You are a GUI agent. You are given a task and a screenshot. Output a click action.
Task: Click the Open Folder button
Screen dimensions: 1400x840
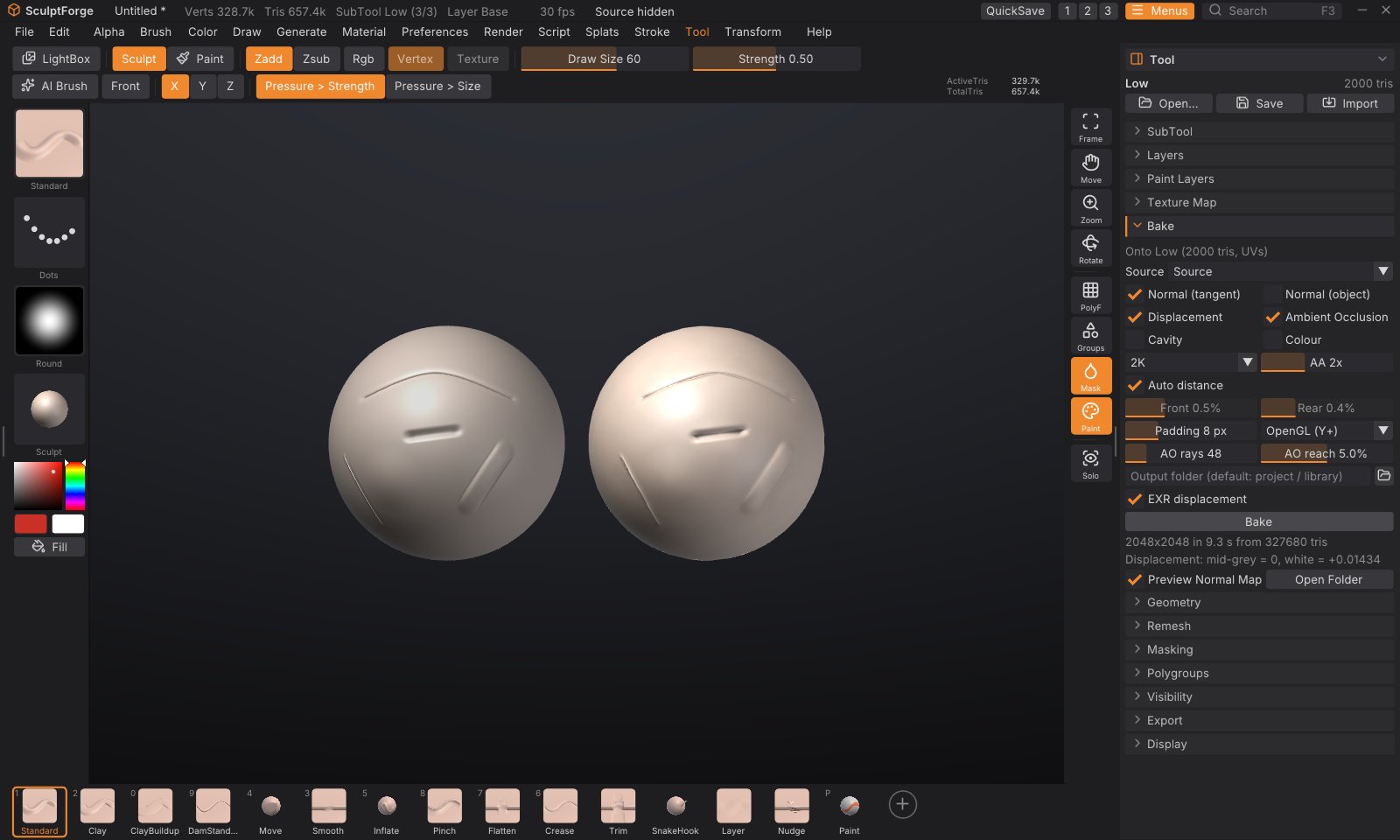tap(1328, 579)
